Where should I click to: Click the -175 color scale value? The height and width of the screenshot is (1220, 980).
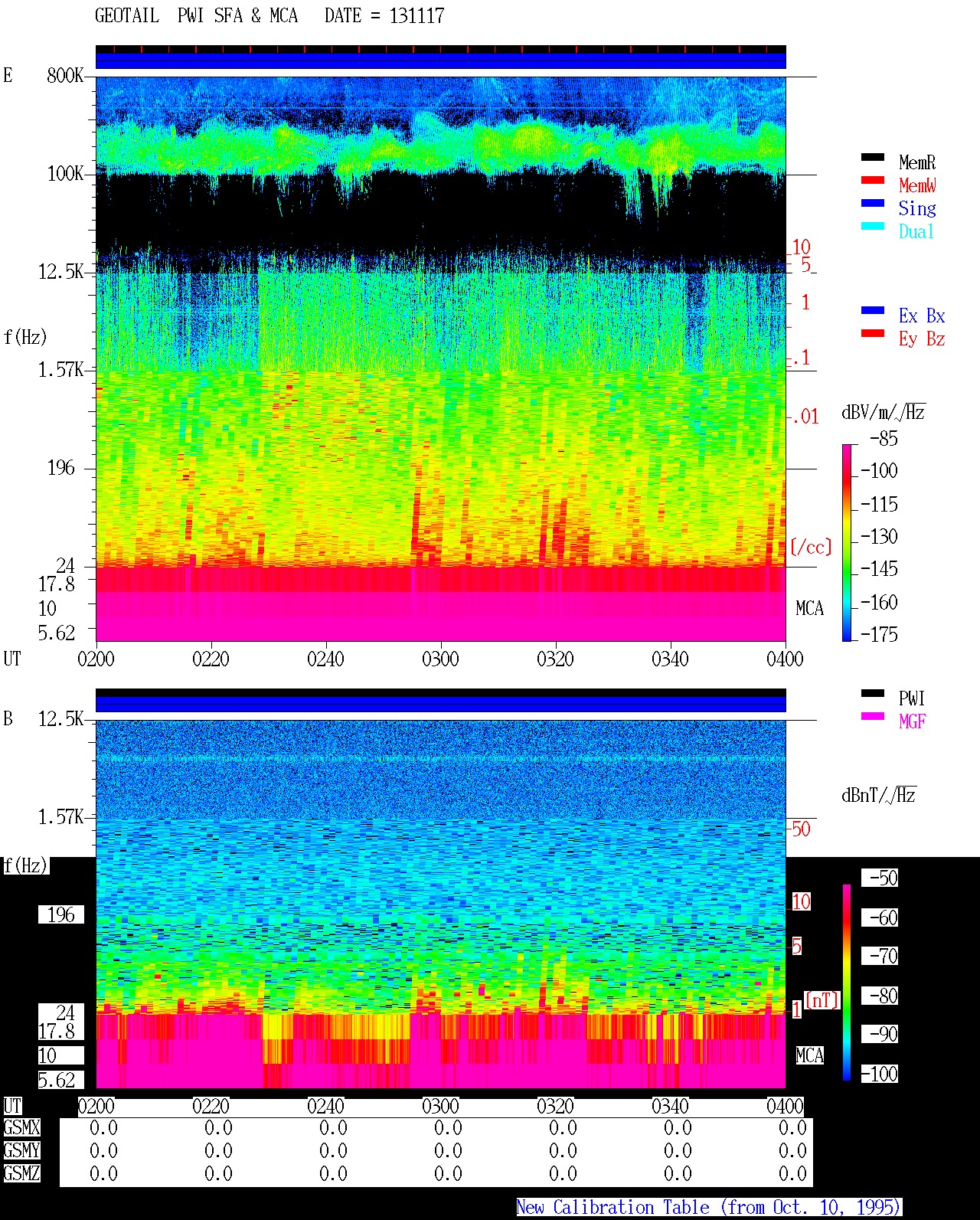pos(879,635)
